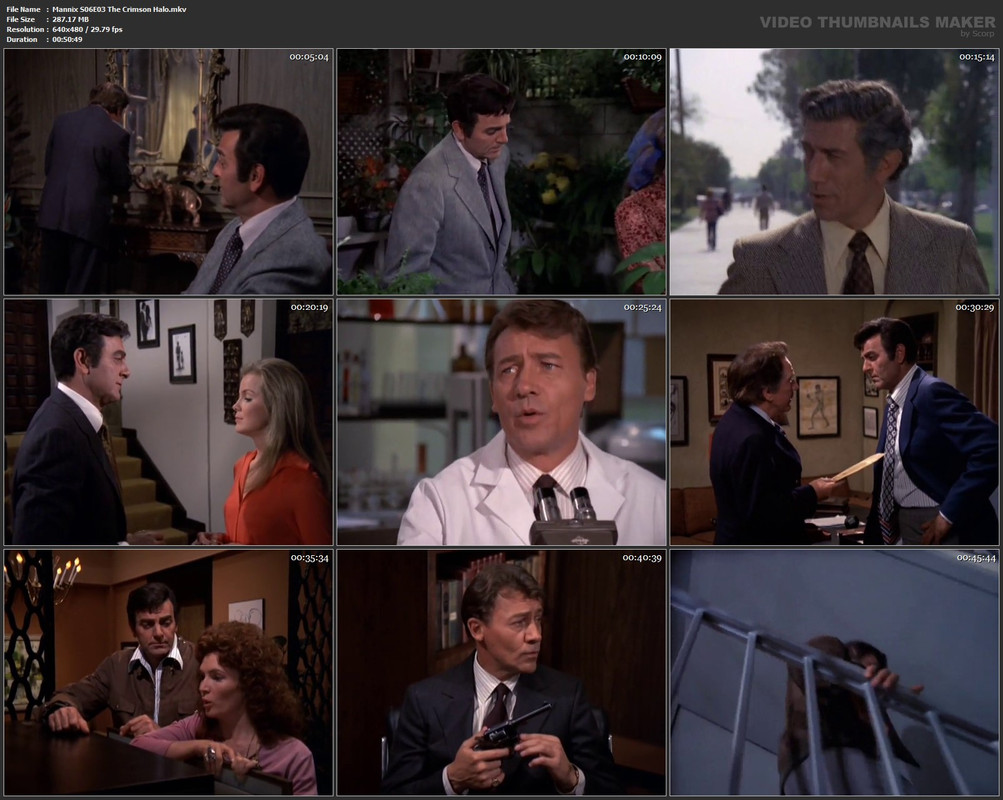Click the file name text 'Mannix S06E03 The Crimson Halo.mkv'
1003x800 pixels.
tap(120, 10)
